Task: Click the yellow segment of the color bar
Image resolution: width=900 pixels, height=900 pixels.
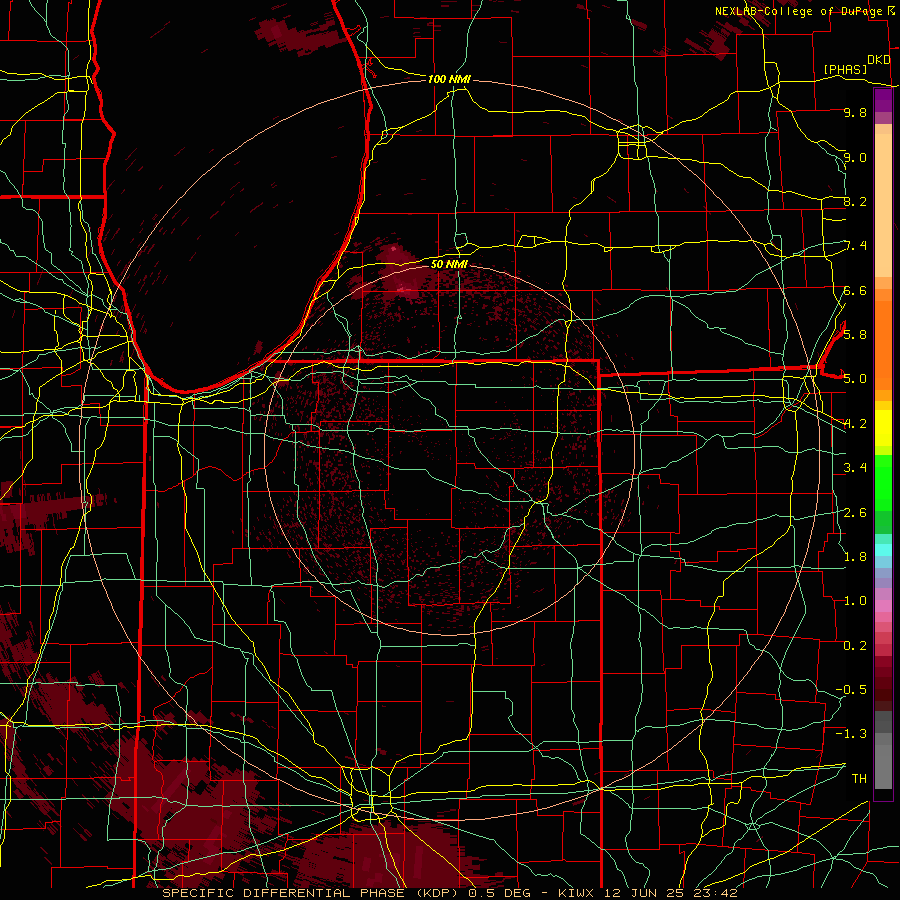Action: (883, 428)
